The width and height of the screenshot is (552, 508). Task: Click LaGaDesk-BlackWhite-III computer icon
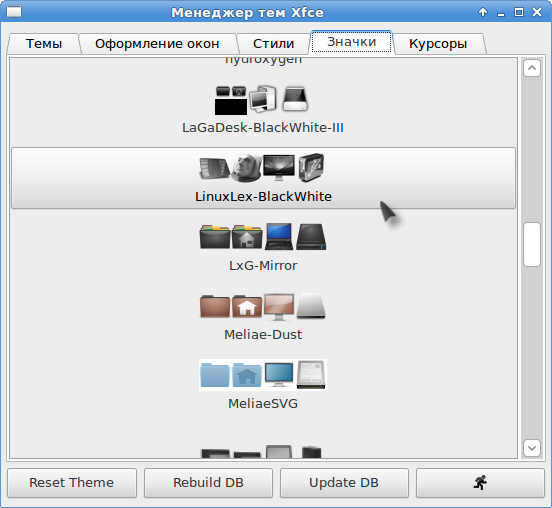coord(263,99)
